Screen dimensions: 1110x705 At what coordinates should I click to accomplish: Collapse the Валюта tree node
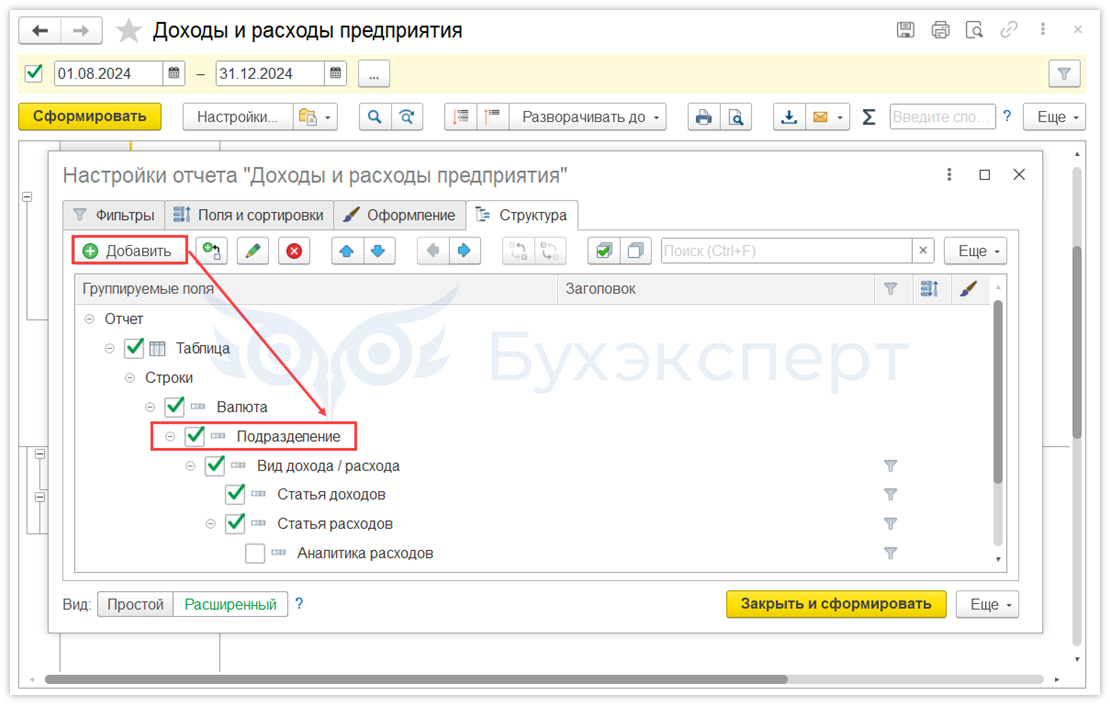150,406
